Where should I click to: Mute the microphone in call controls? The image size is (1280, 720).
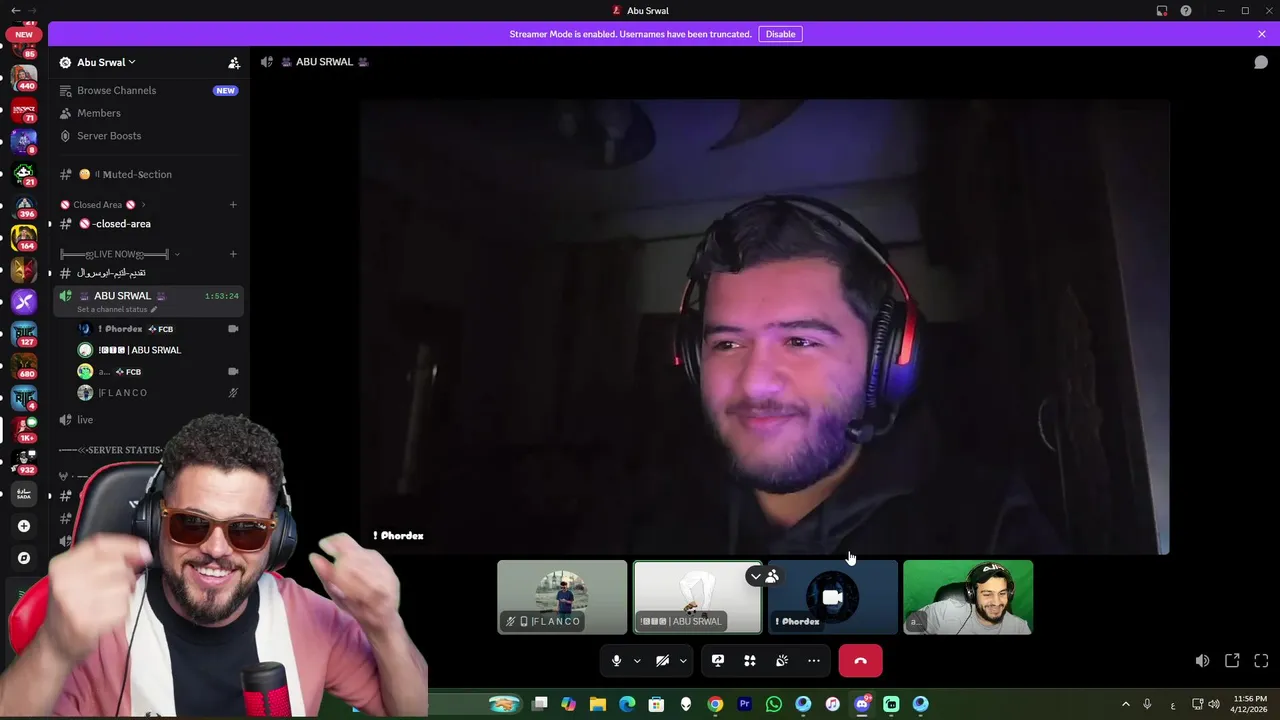click(616, 661)
